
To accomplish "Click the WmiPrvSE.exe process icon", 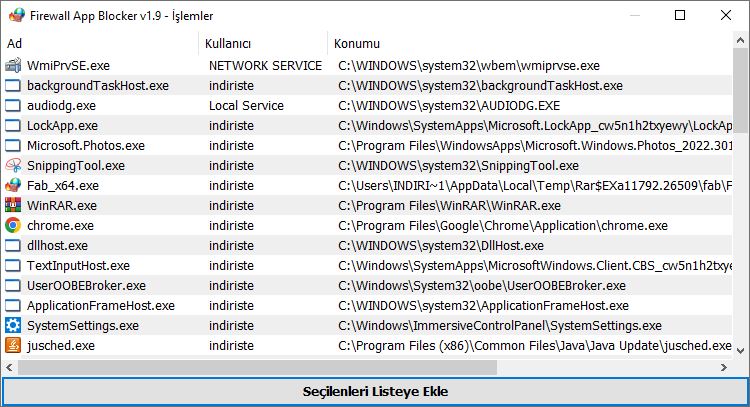I will pyautogui.click(x=13, y=65).
